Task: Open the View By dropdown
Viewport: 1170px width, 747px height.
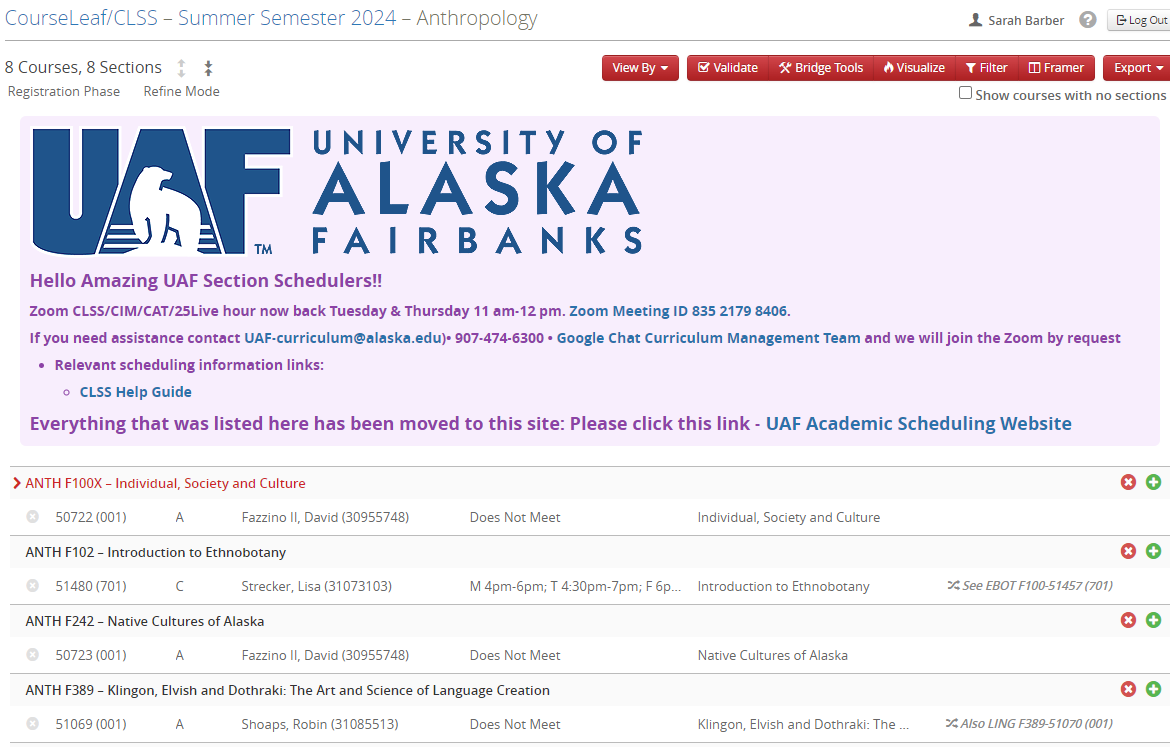Action: (640, 68)
